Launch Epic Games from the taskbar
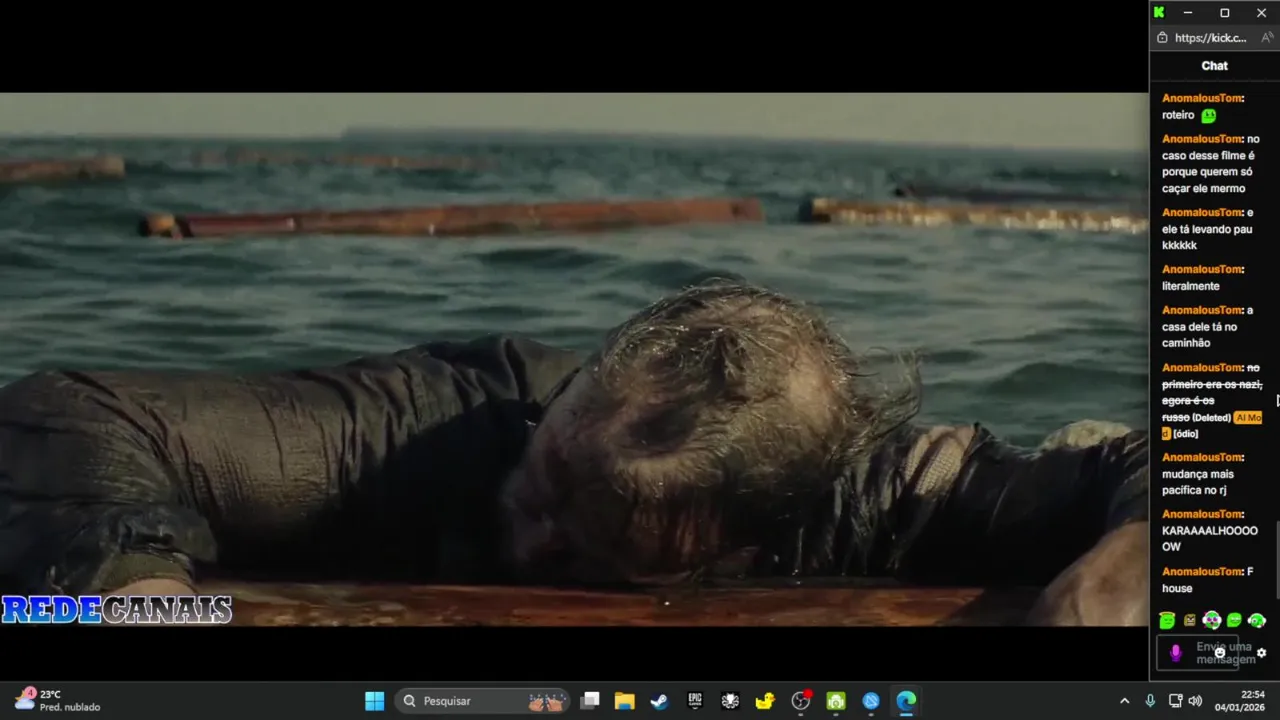Screen dimensions: 1280x720 [695, 701]
